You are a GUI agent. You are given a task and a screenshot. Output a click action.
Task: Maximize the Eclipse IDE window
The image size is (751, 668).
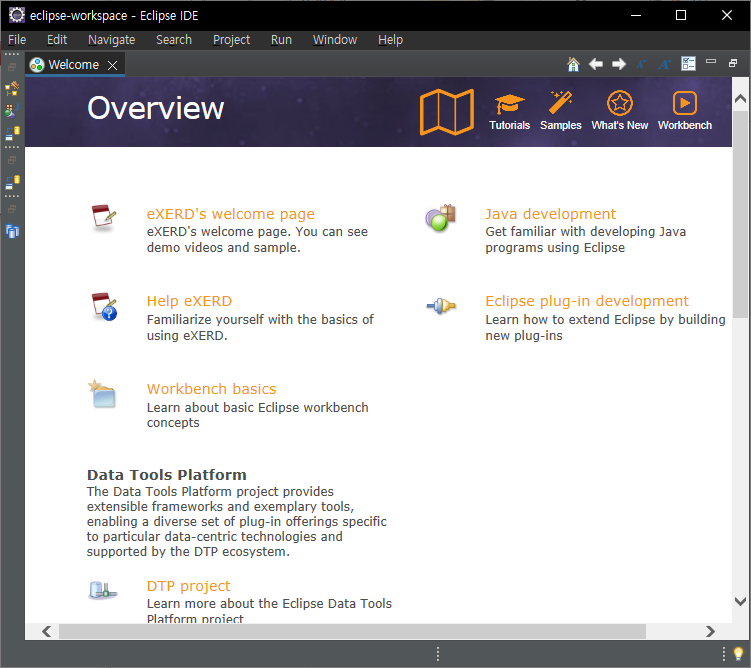point(681,15)
